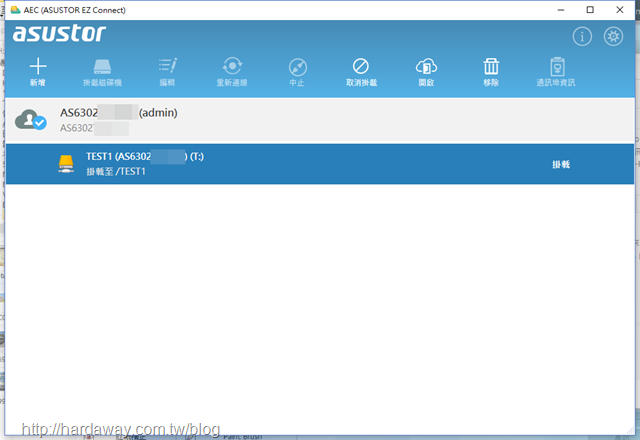The image size is (640, 440).
Task: Select the 掛載磁碟機 mount drive icon
Action: 102,66
